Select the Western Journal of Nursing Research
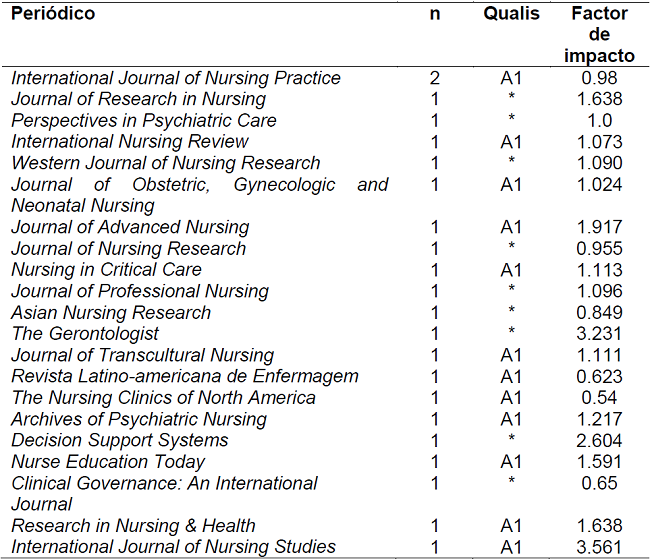The image size is (650, 559). tap(166, 163)
